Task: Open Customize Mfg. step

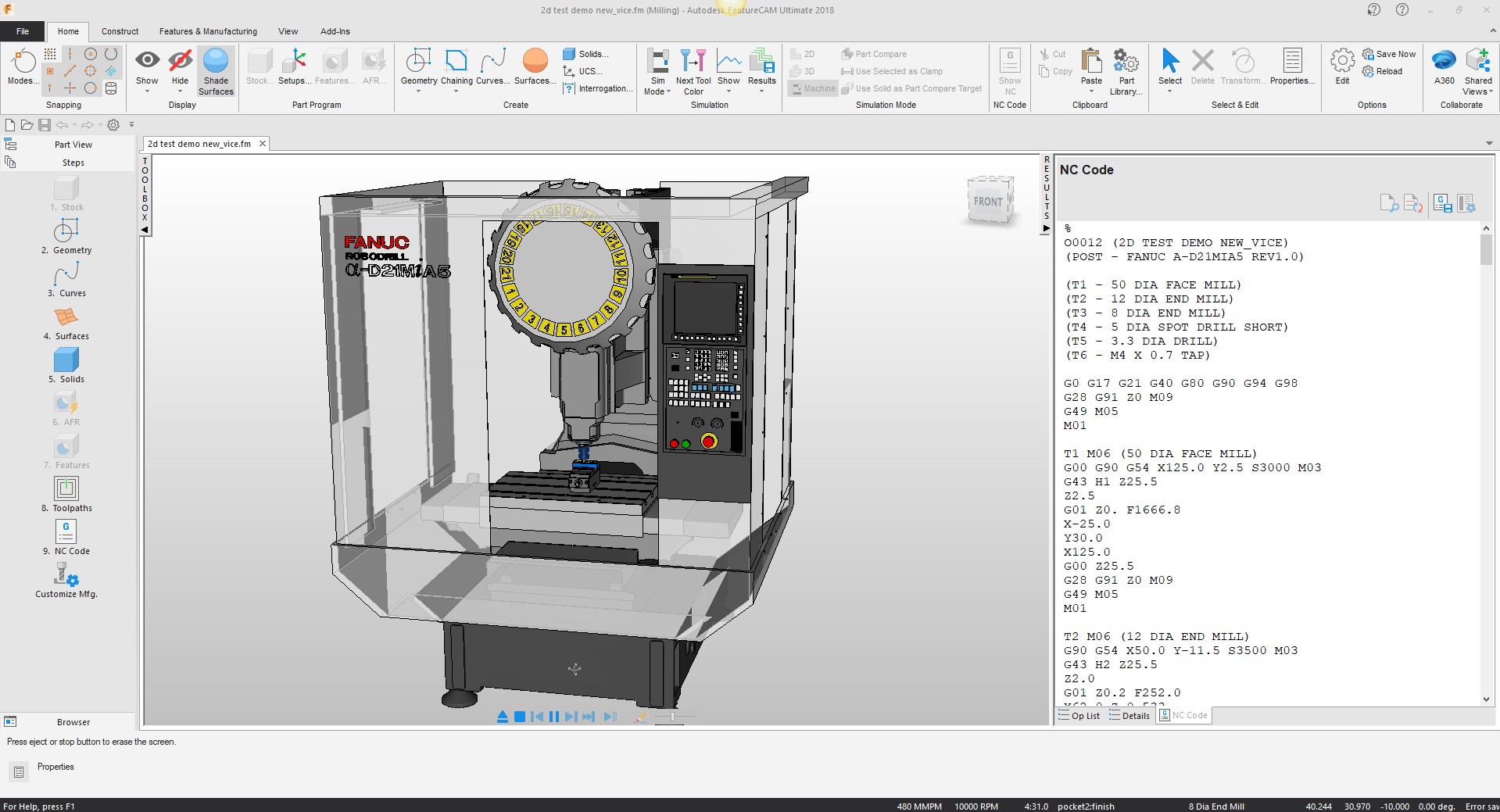Action: point(66,581)
